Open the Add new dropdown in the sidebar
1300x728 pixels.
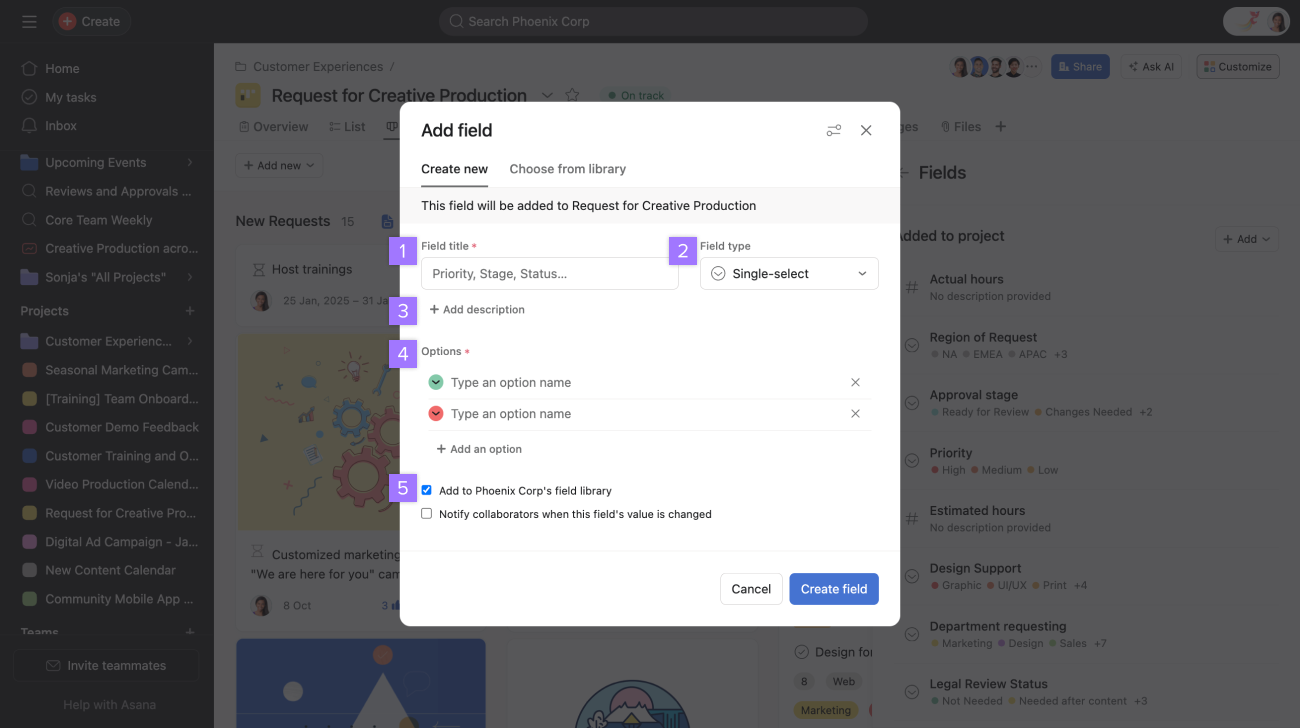pos(278,165)
